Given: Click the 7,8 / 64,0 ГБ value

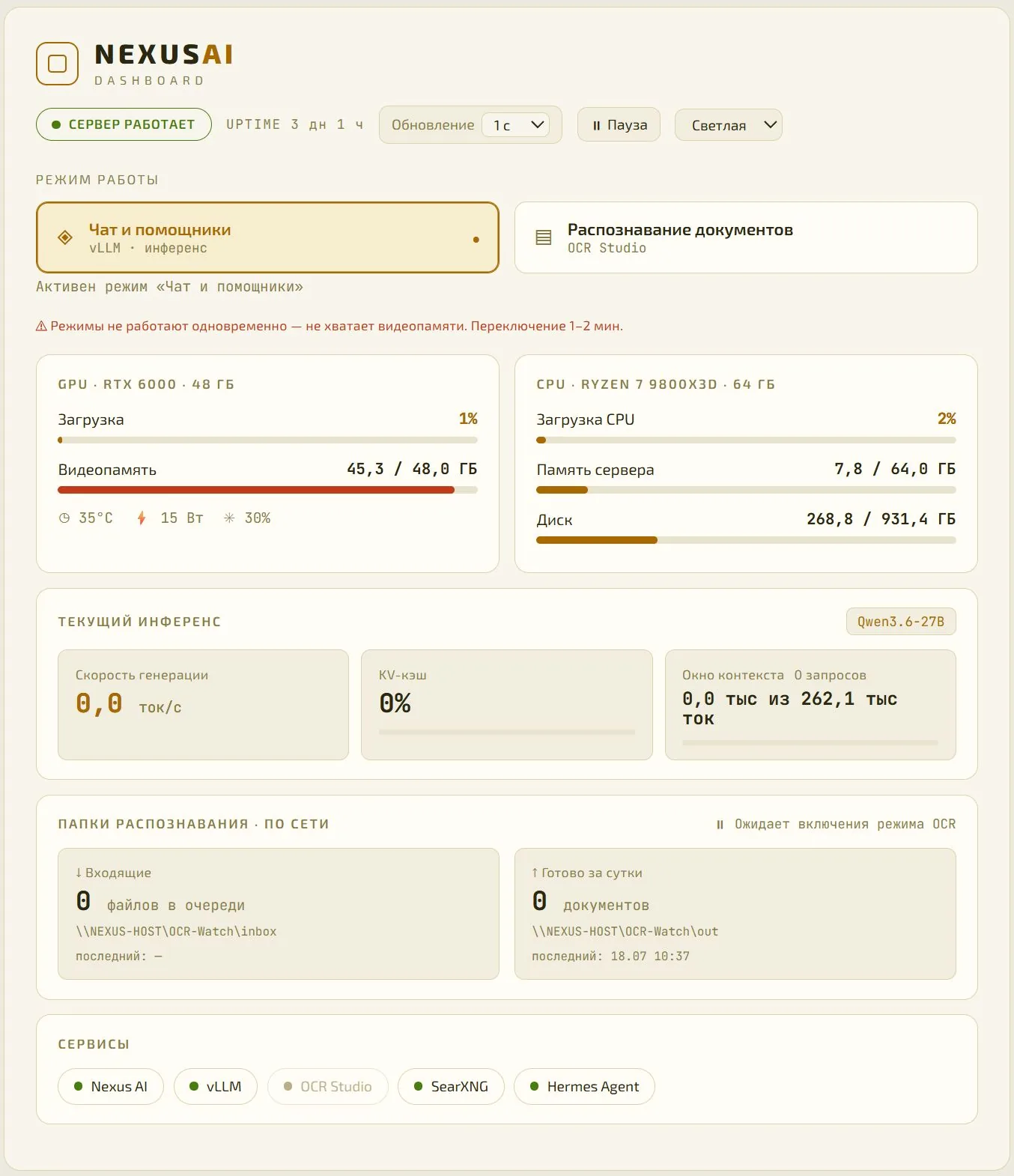Looking at the screenshot, I should [x=895, y=470].
